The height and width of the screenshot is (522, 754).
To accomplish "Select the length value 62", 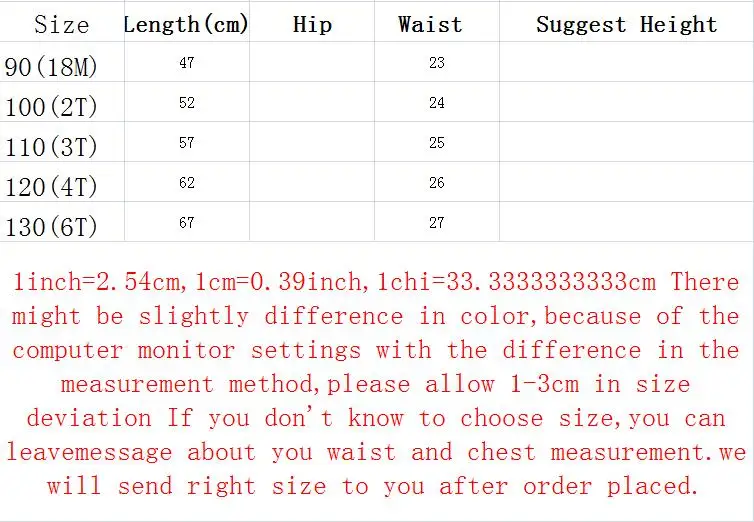I will point(187,183).
